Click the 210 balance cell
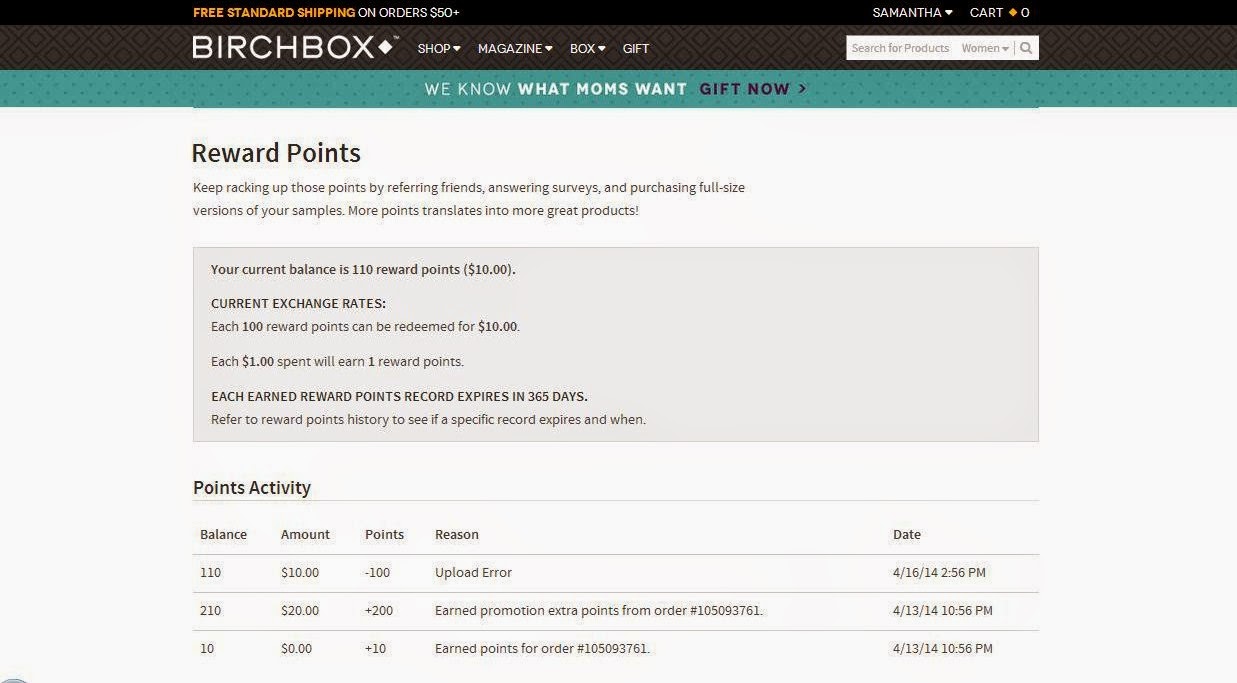The height and width of the screenshot is (683, 1237). (210, 610)
